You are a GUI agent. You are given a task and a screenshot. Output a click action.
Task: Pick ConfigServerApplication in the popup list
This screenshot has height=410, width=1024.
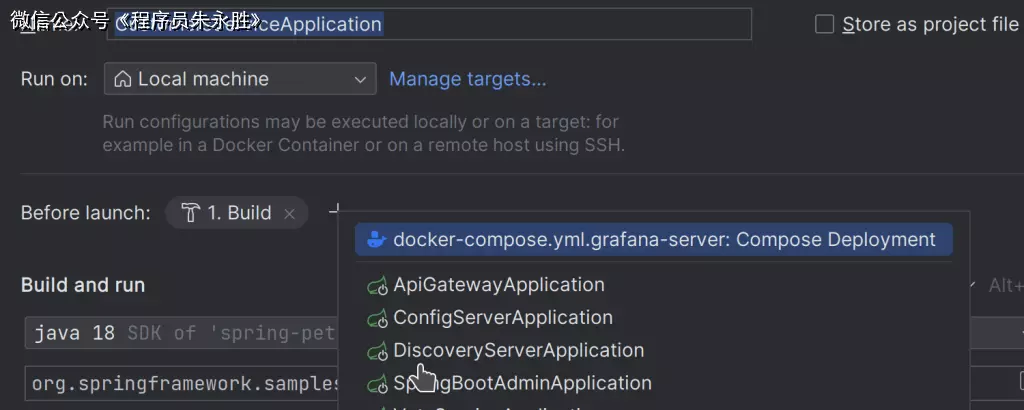(x=502, y=318)
